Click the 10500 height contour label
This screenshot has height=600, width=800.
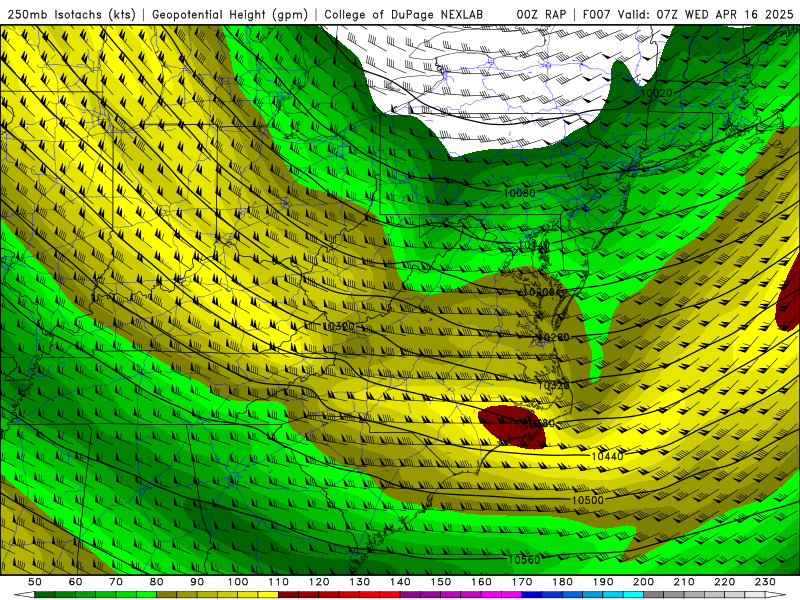[588, 501]
